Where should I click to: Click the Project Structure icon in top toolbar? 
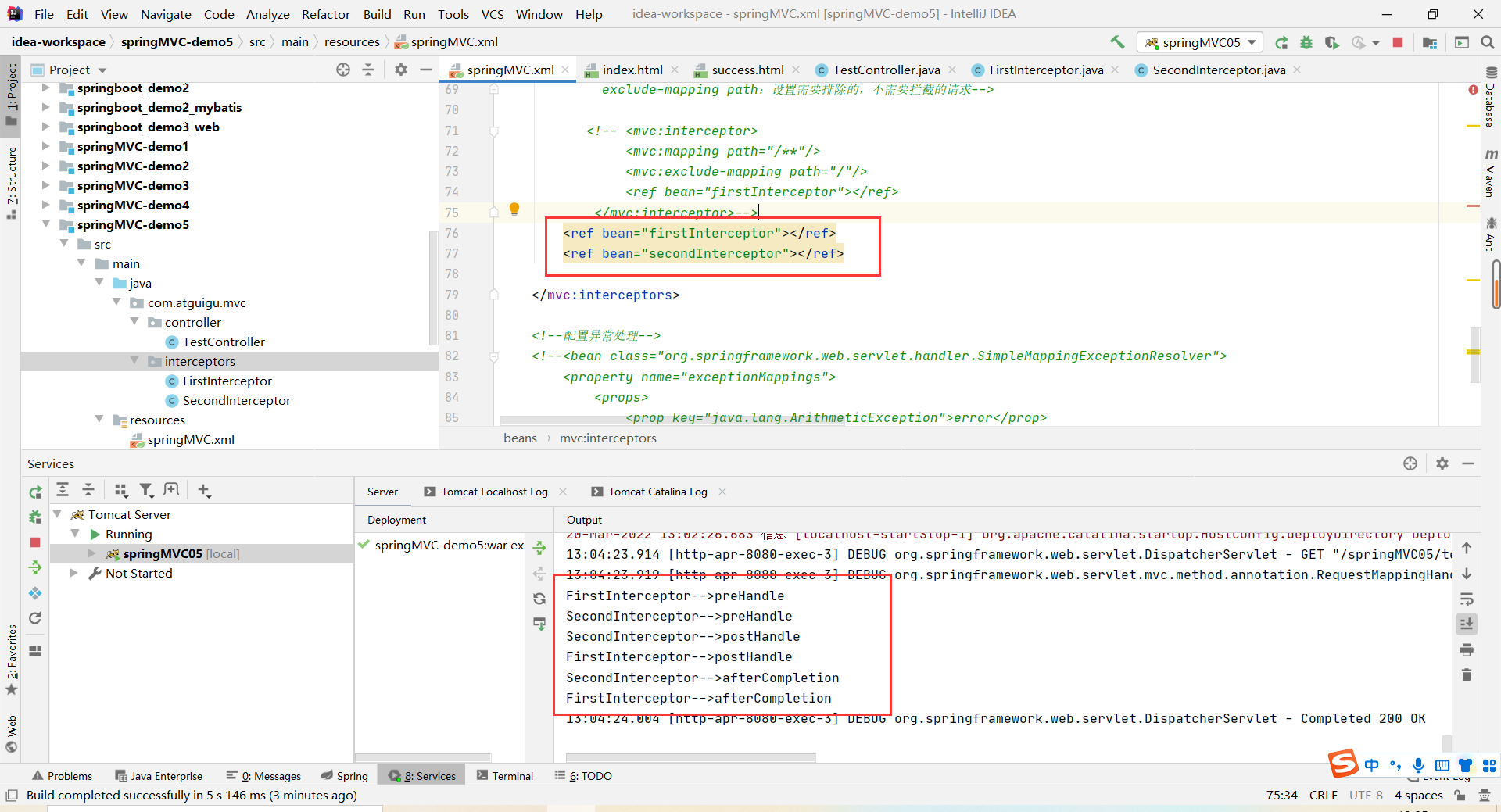coord(1430,42)
